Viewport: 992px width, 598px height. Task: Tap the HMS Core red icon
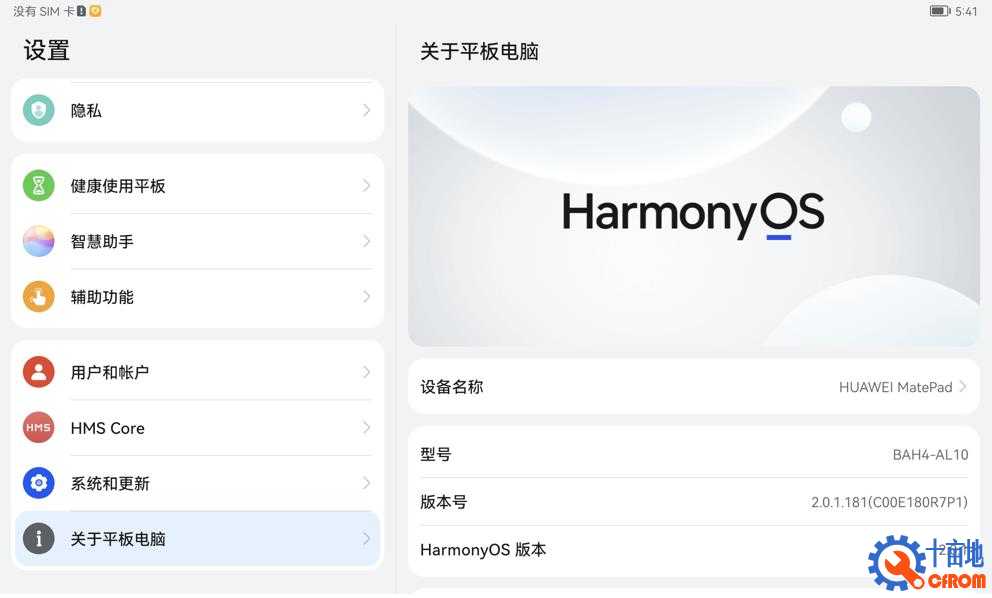pyautogui.click(x=39, y=428)
